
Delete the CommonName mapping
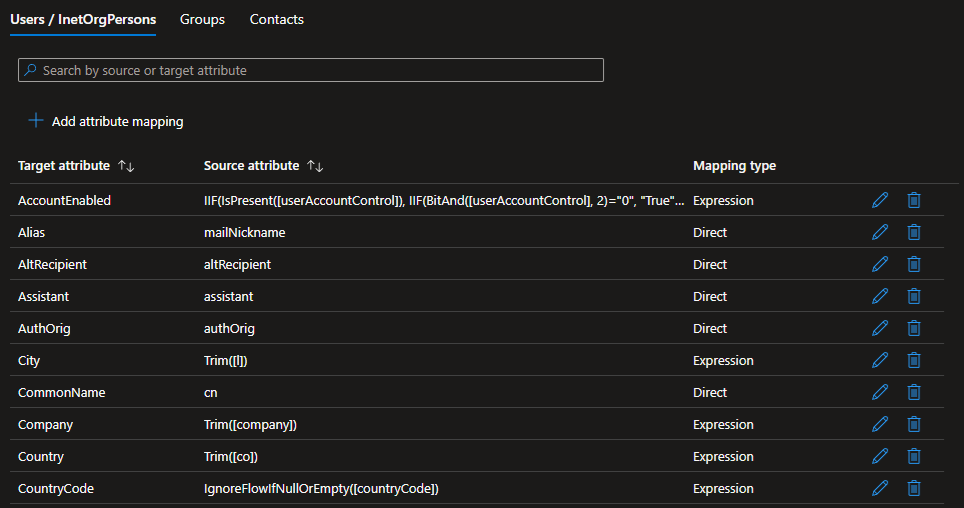pyautogui.click(x=914, y=392)
